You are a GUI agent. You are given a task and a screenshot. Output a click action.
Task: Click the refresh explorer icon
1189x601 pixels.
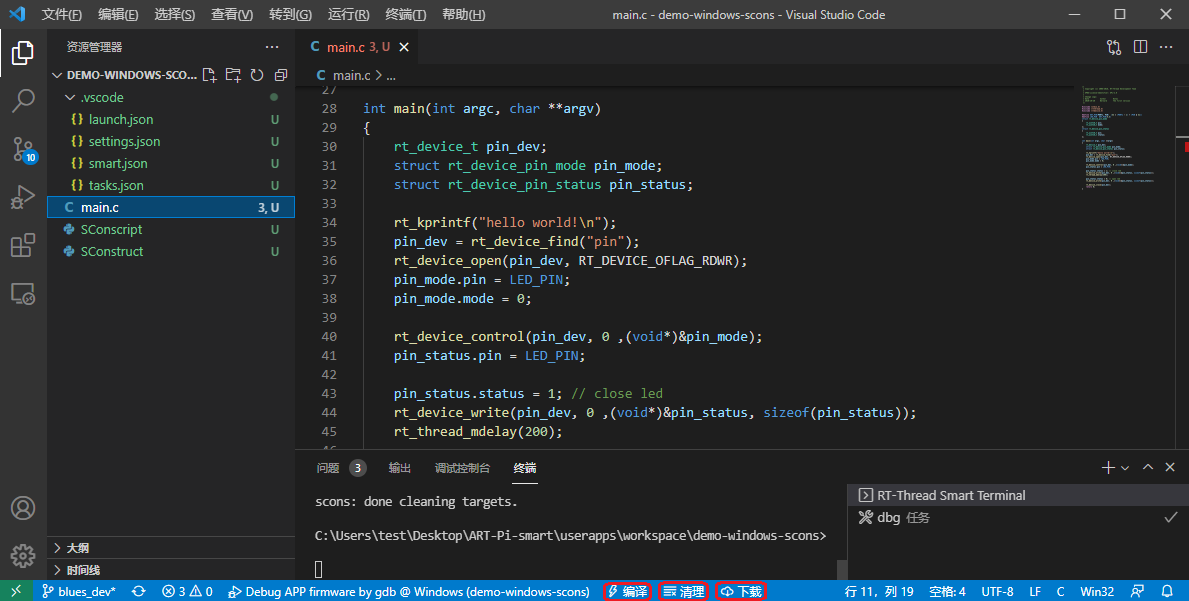257,75
